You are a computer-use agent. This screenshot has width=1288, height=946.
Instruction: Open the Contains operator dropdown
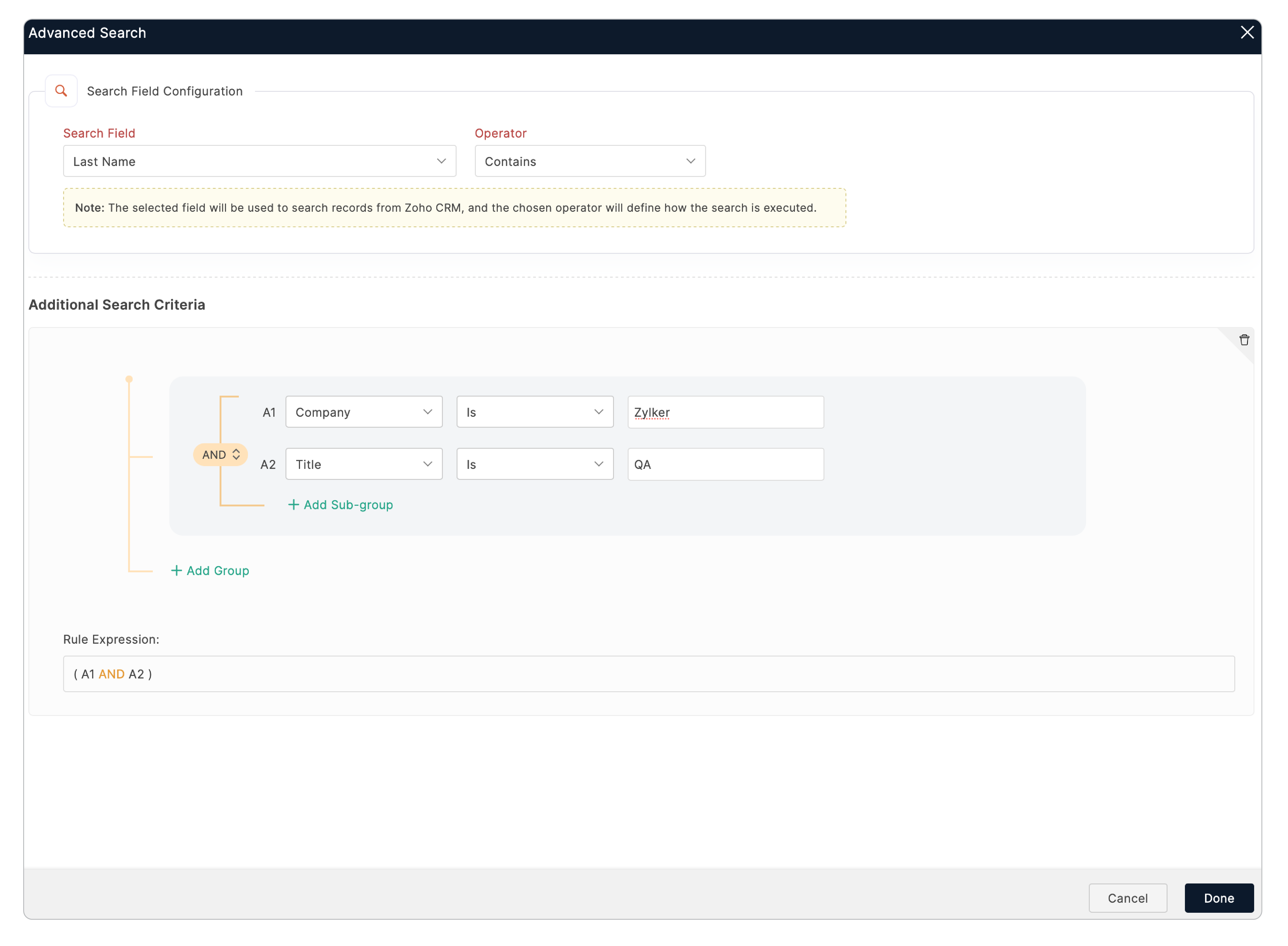pyautogui.click(x=590, y=161)
